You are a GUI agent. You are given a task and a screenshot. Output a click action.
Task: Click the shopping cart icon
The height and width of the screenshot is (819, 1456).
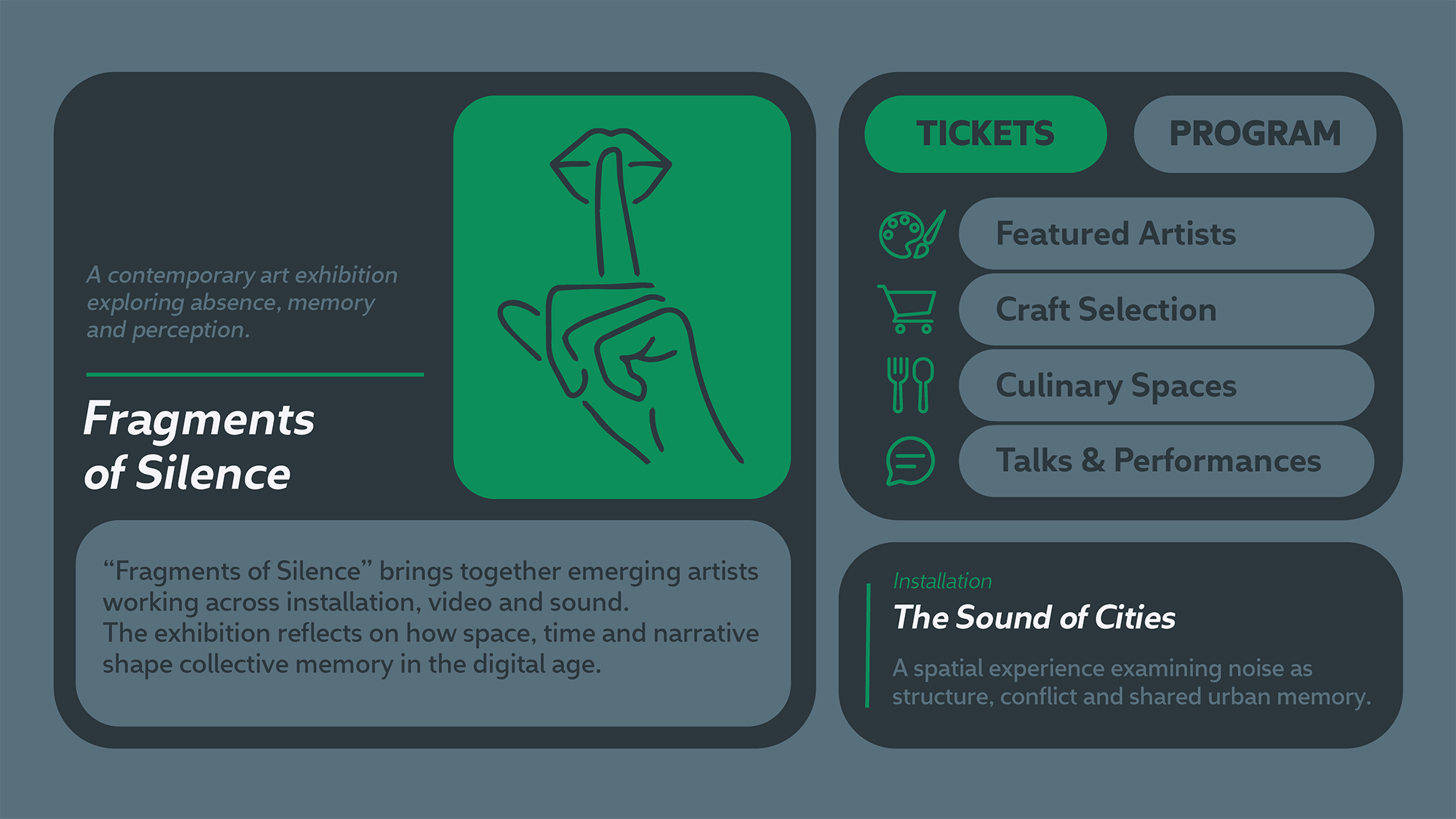click(x=908, y=309)
